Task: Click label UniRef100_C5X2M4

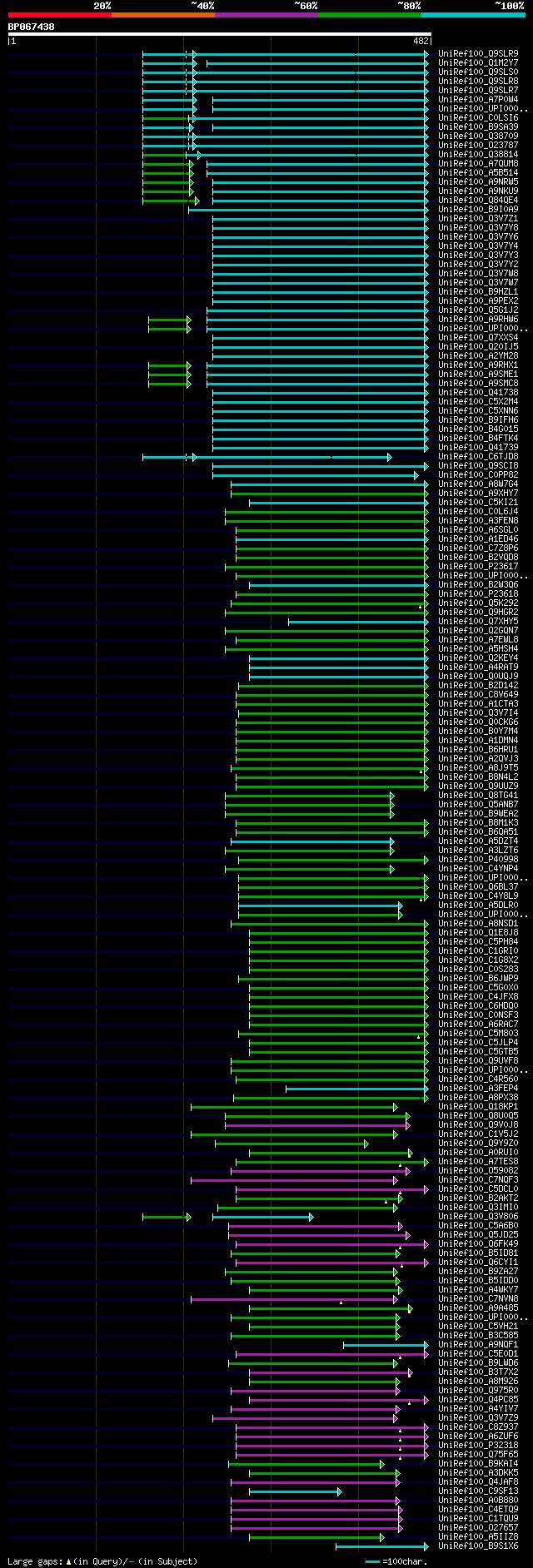Action: [478, 401]
